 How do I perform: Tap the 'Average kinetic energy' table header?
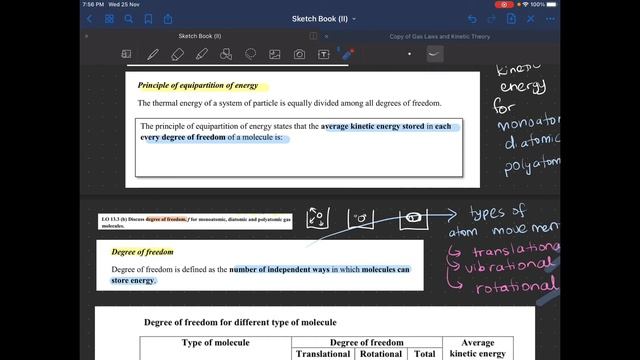tap(478, 348)
